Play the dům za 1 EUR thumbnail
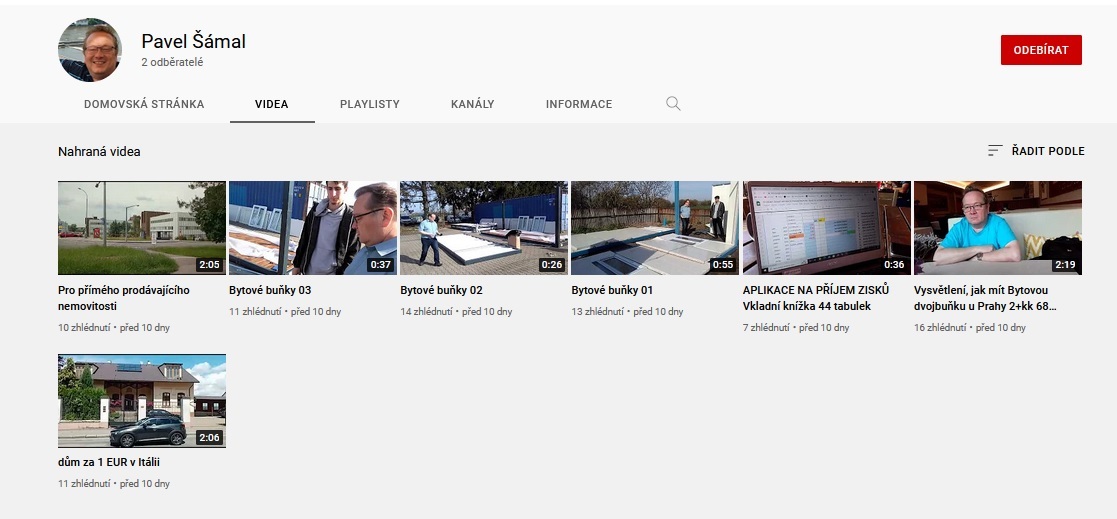This screenshot has width=1117, height=519. [142, 401]
